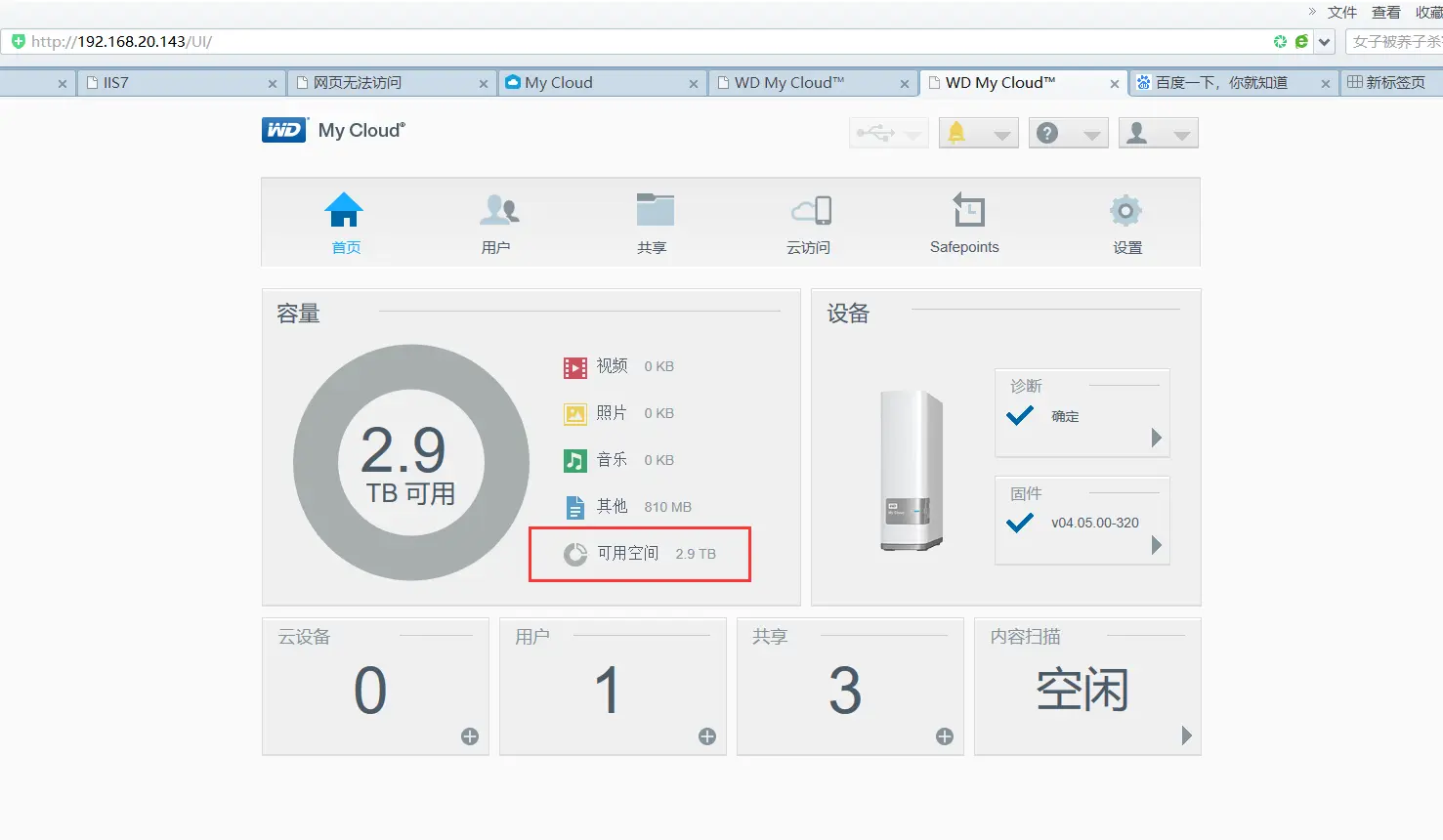This screenshot has width=1443, height=840.
Task: Switch to the 网页无法访问 browser tab
Action: [393, 83]
